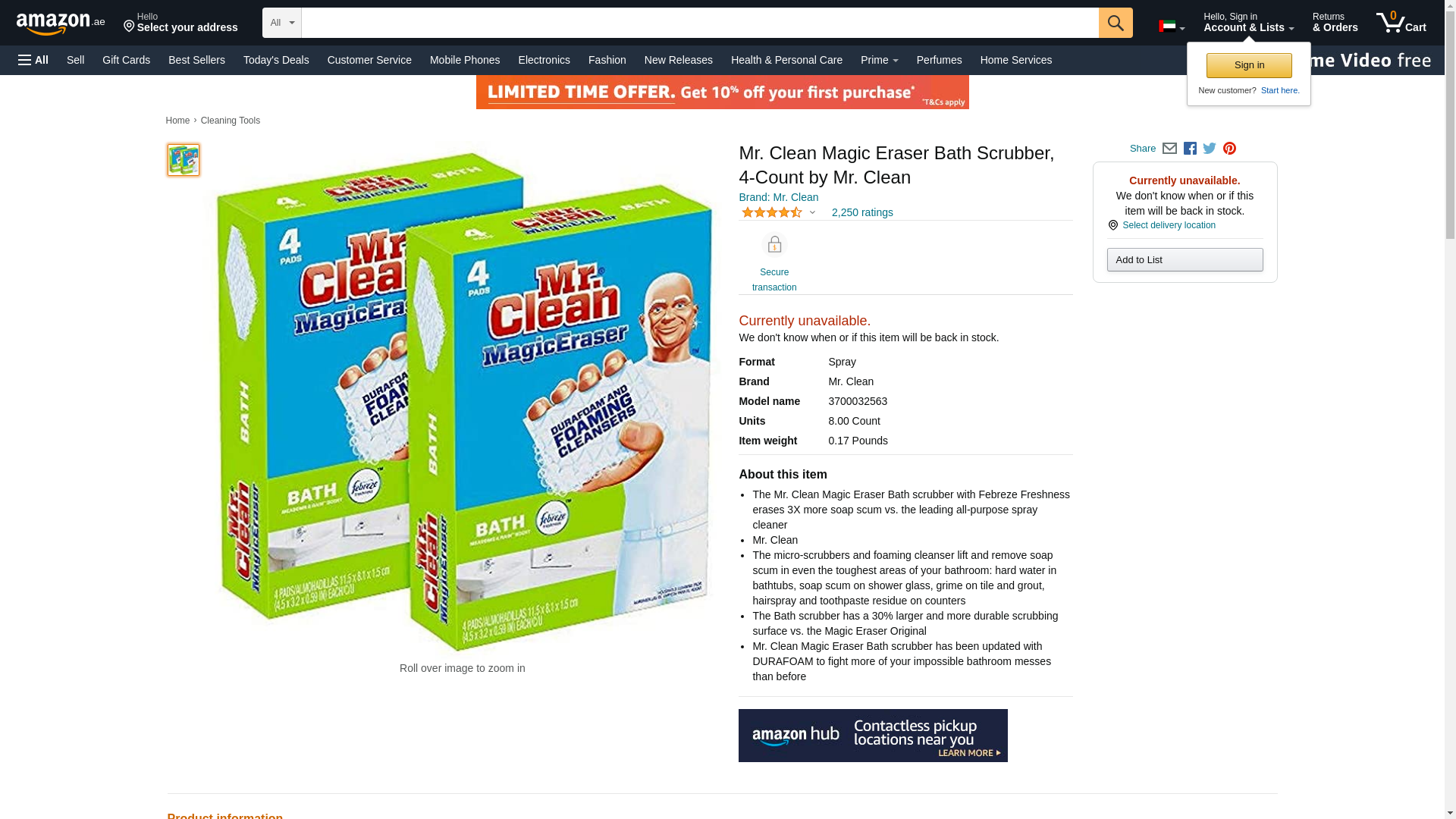Go to Best Sellers navigation item
The image size is (1456, 819).
click(196, 60)
